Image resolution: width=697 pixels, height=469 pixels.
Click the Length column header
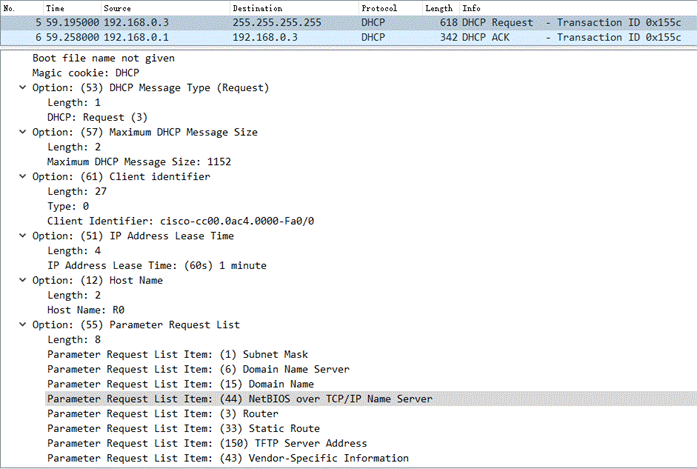click(438, 7)
